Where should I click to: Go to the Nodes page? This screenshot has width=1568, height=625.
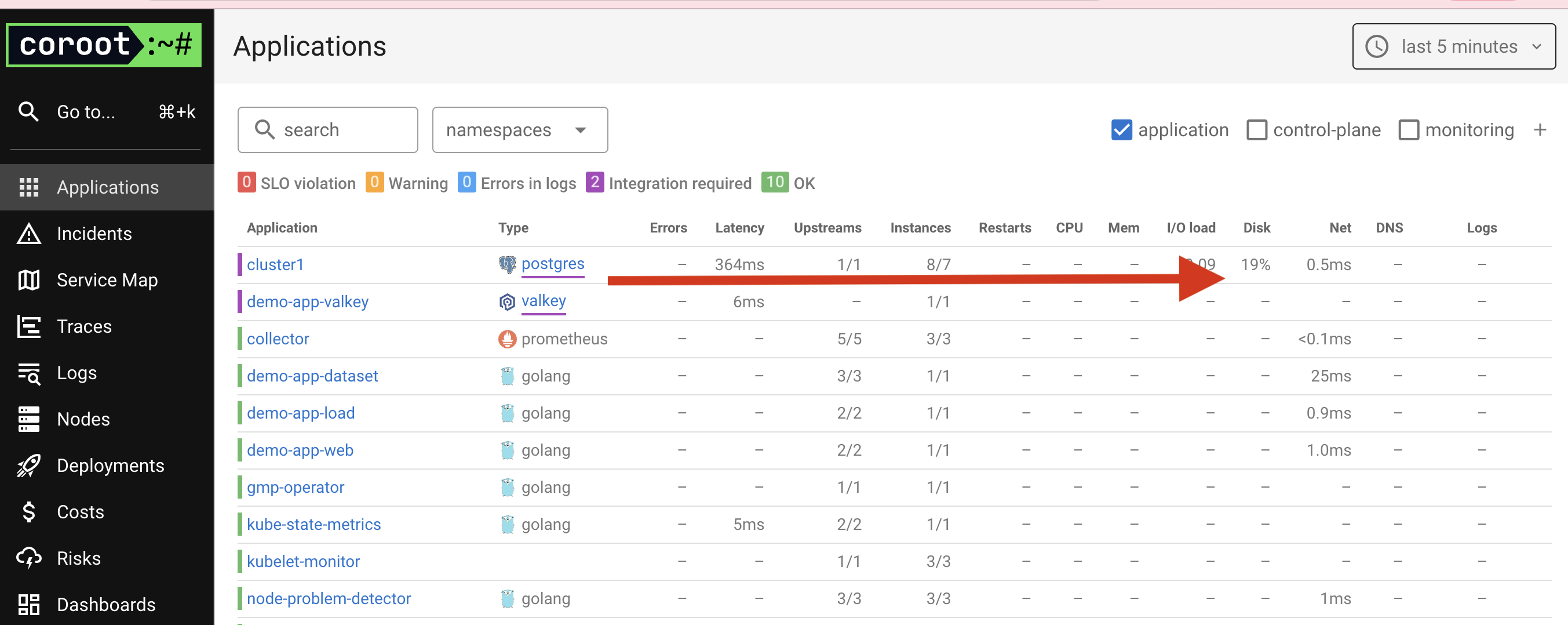tap(107, 419)
